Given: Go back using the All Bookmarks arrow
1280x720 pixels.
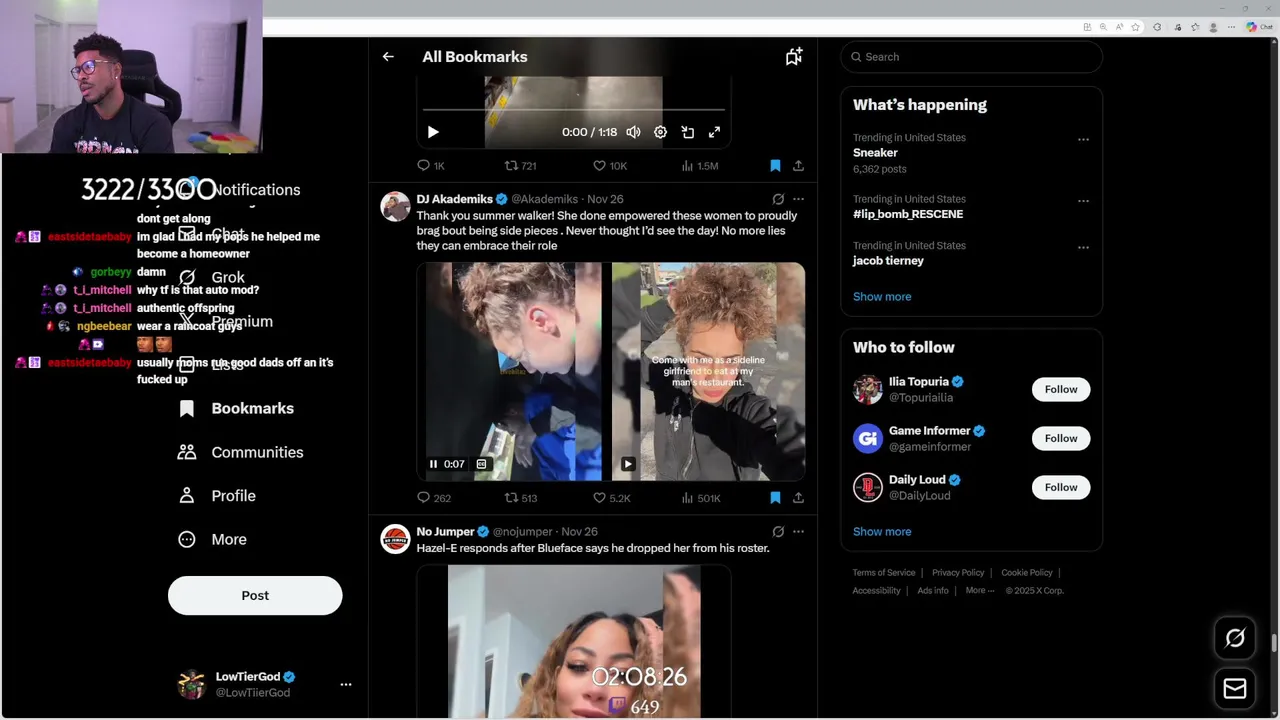Looking at the screenshot, I should (x=388, y=57).
